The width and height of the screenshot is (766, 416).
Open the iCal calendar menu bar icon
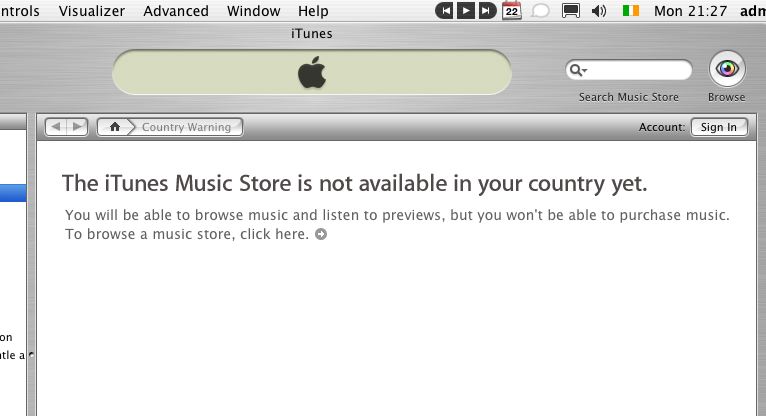point(511,10)
